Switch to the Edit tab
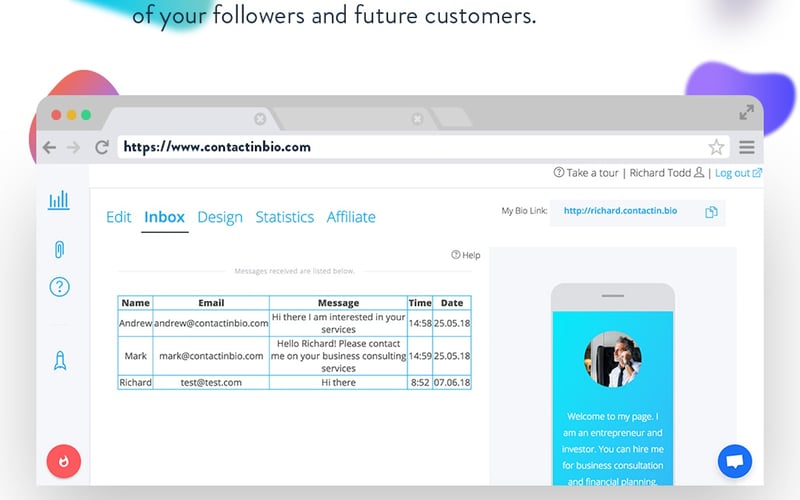This screenshot has width=800, height=500. pyautogui.click(x=118, y=217)
